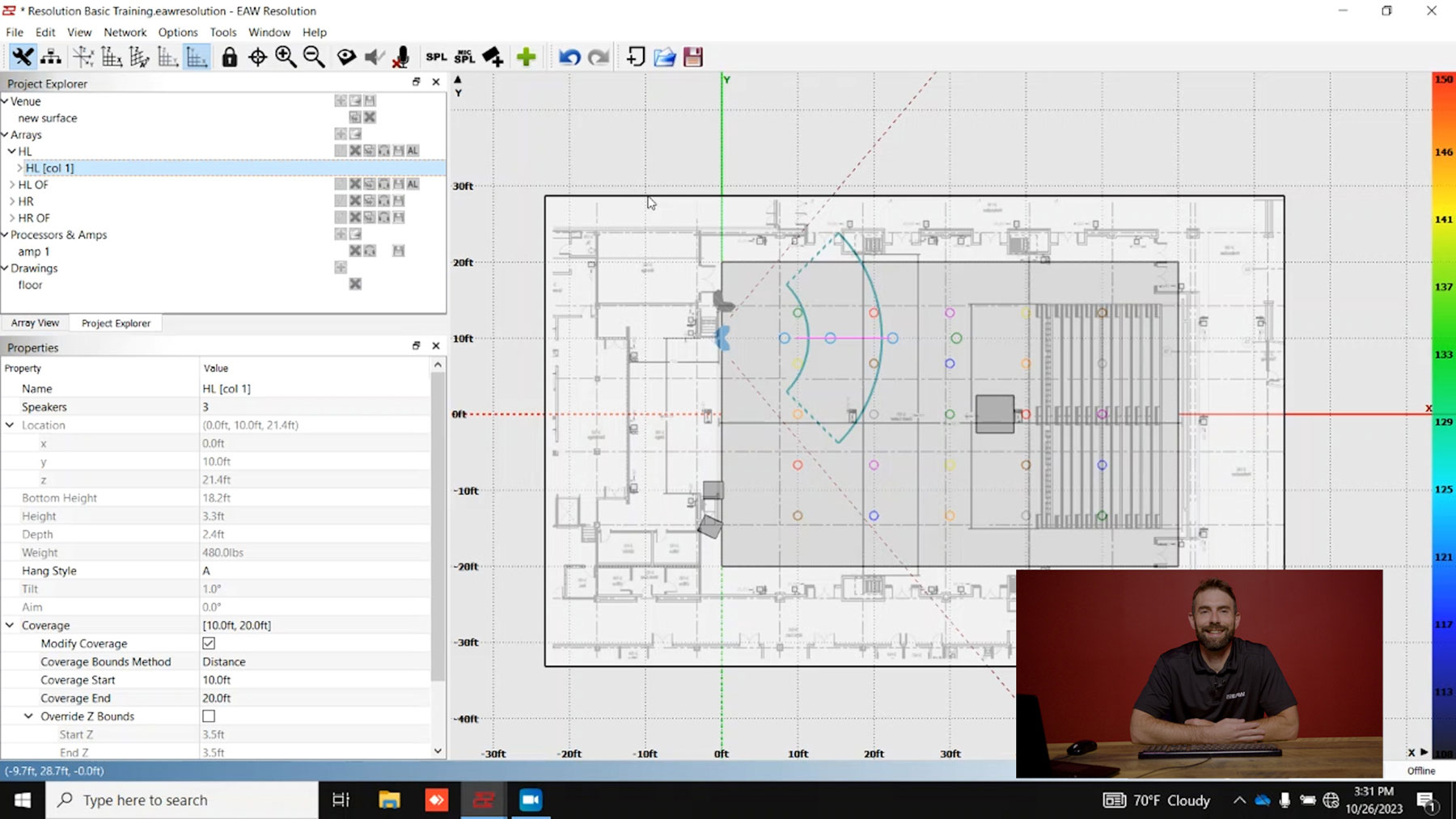1456x819 pixels.
Task: Click the zoom in magnifier icon
Action: pos(286,57)
